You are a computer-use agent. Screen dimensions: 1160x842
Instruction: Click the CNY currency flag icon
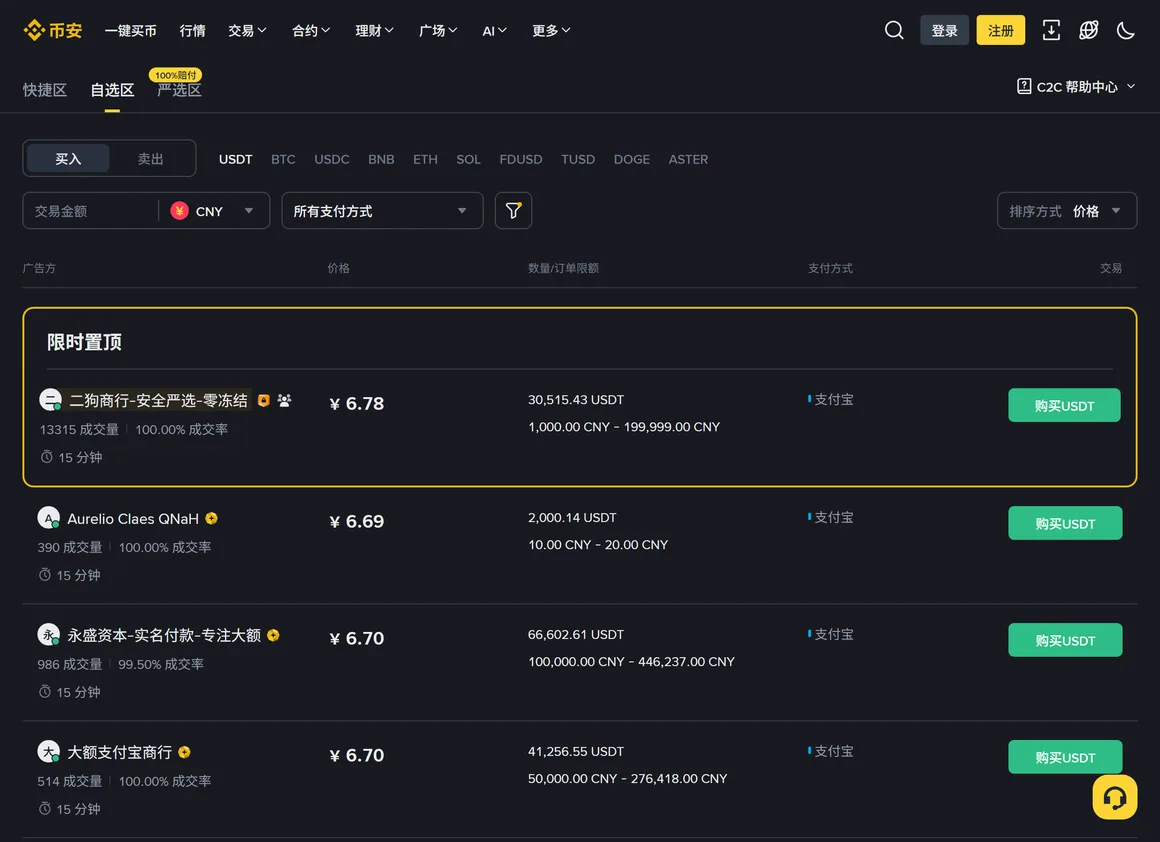coord(179,211)
